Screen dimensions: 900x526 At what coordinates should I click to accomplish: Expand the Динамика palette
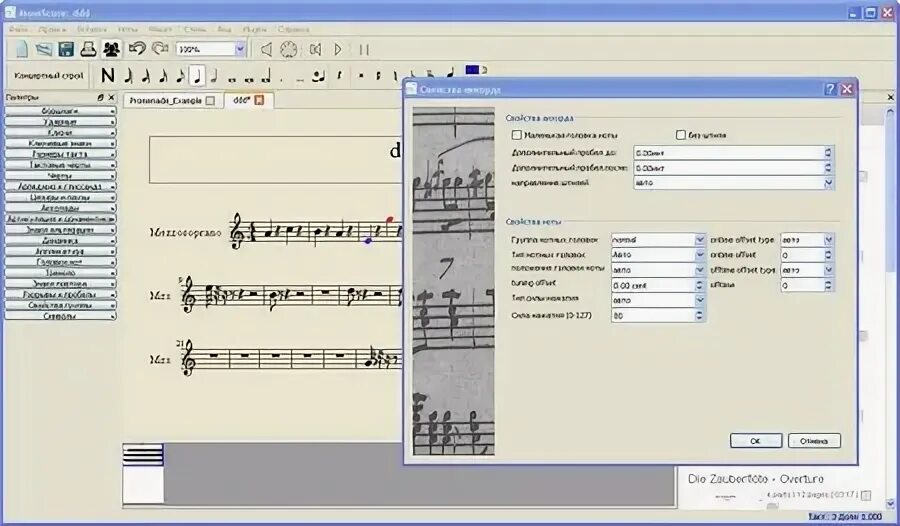point(60,240)
